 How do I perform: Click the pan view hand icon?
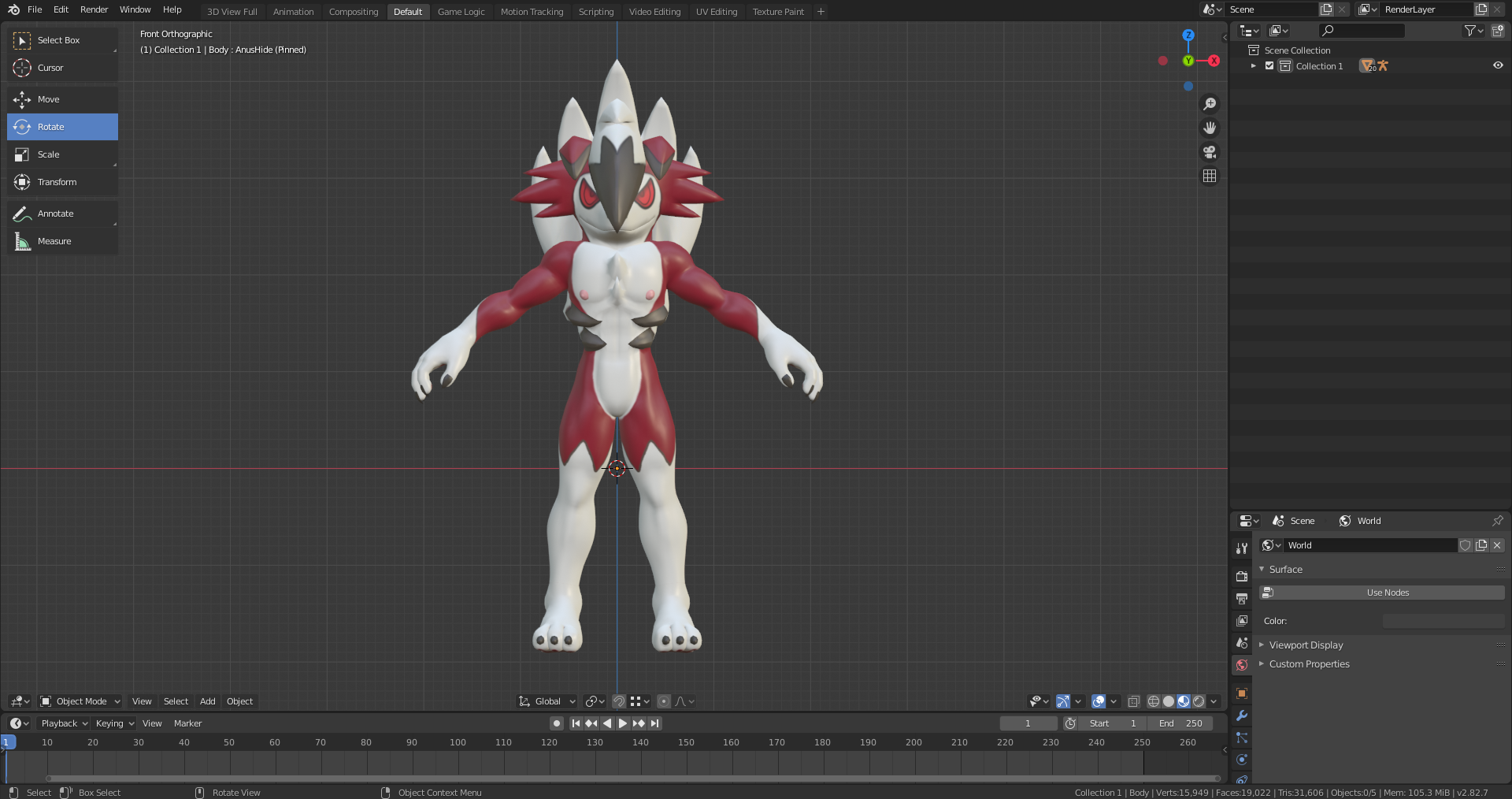pyautogui.click(x=1210, y=128)
